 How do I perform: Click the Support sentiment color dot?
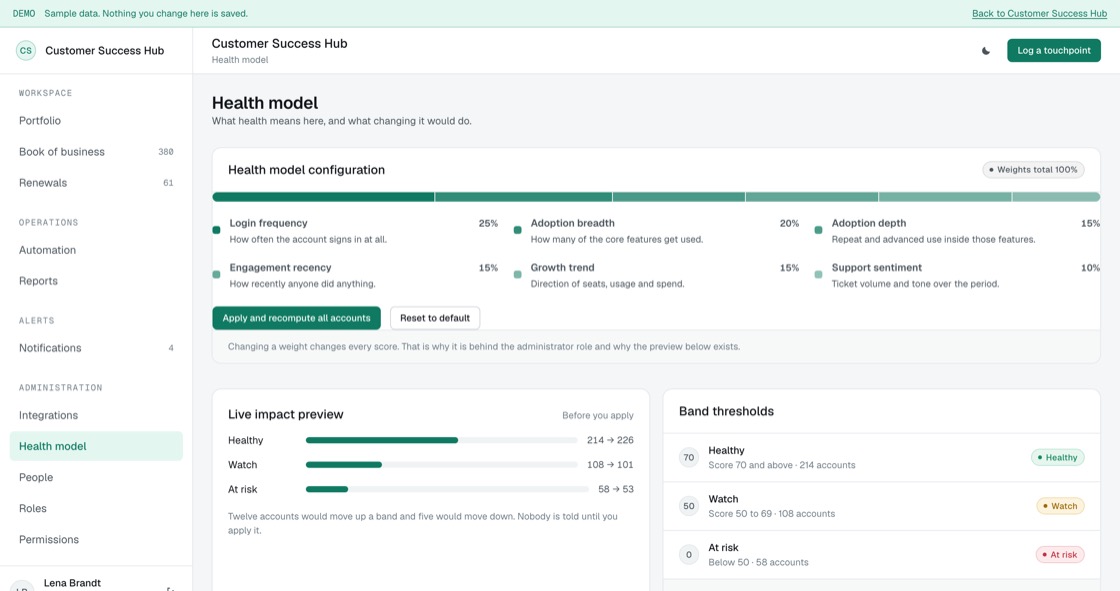(819, 274)
